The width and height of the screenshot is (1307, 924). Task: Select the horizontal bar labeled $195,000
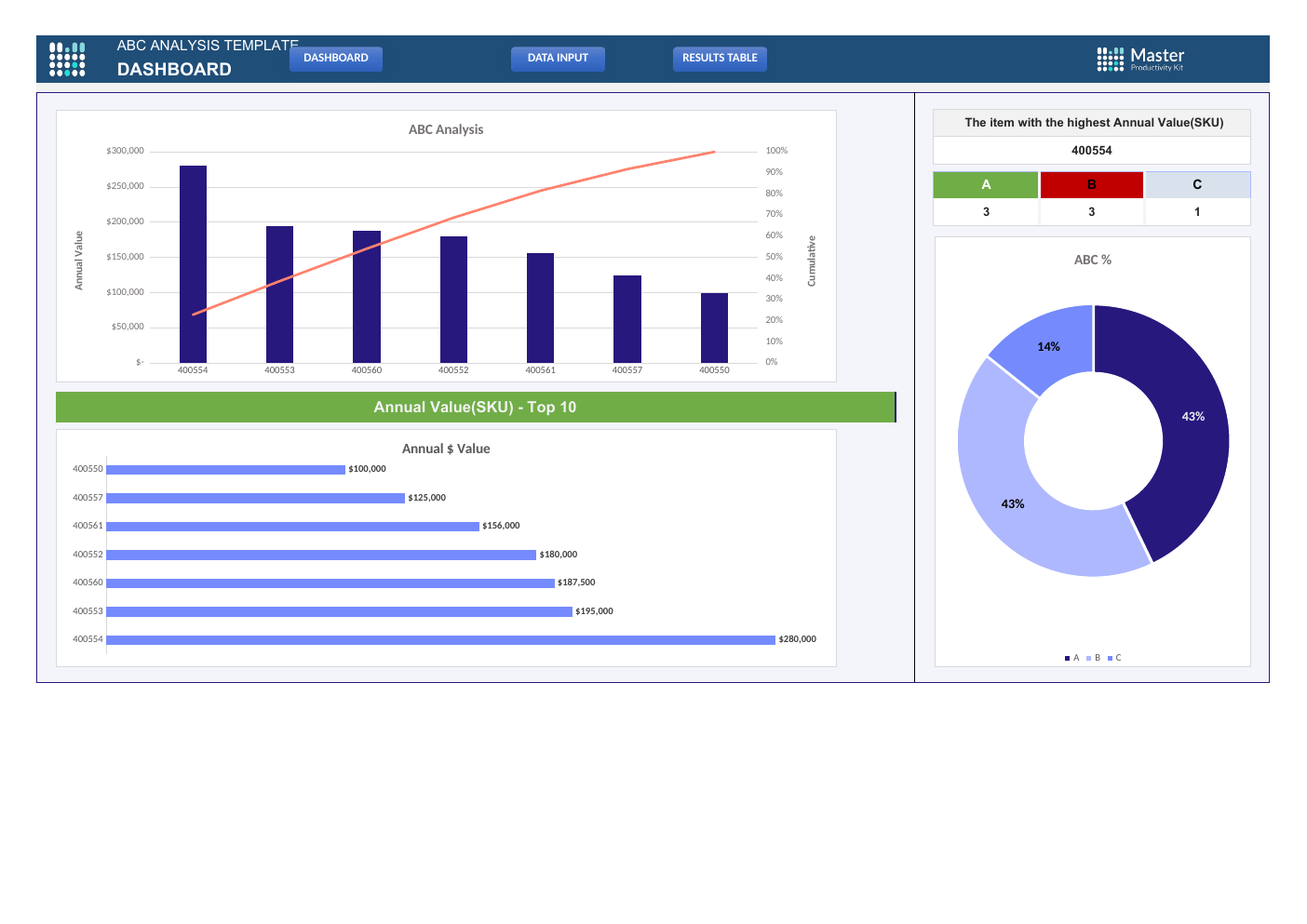click(x=340, y=611)
